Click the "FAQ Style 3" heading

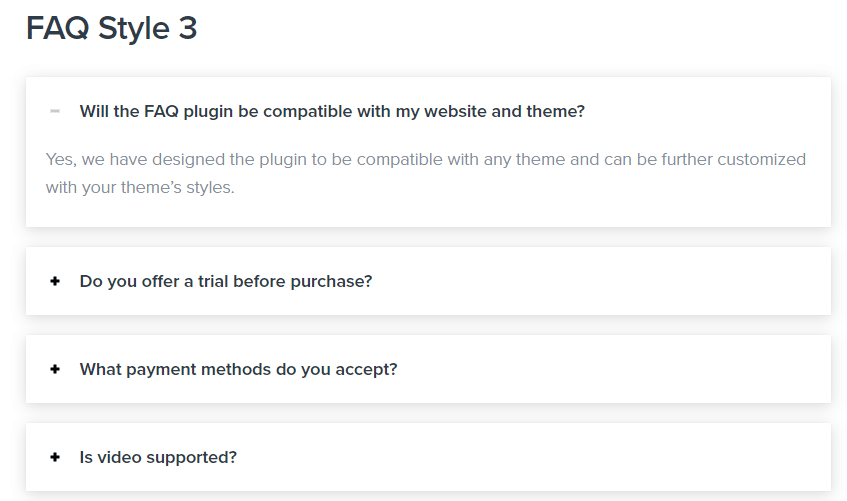coord(112,28)
